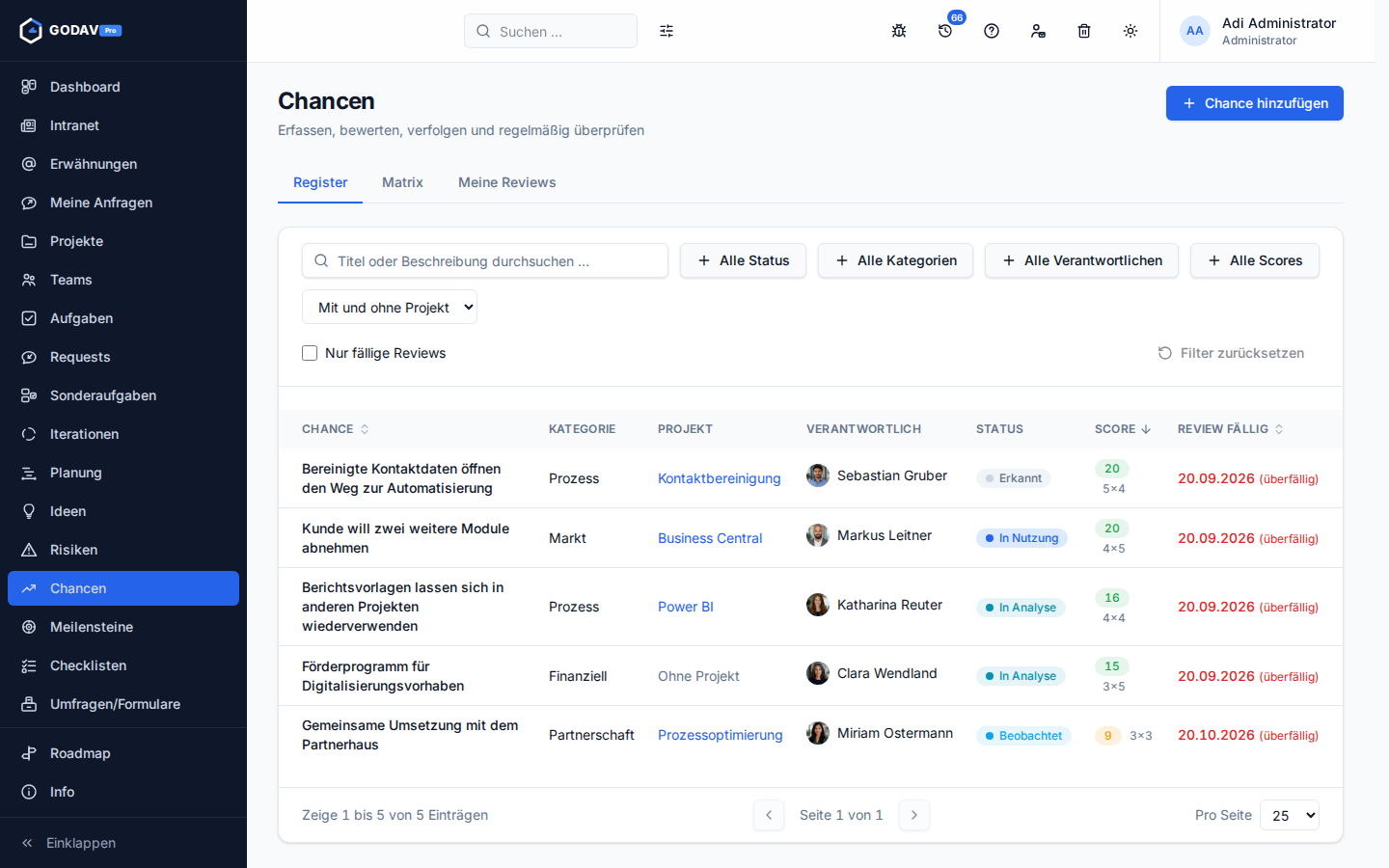
Task: Open Iterationen in the sidebar
Action: click(123, 434)
